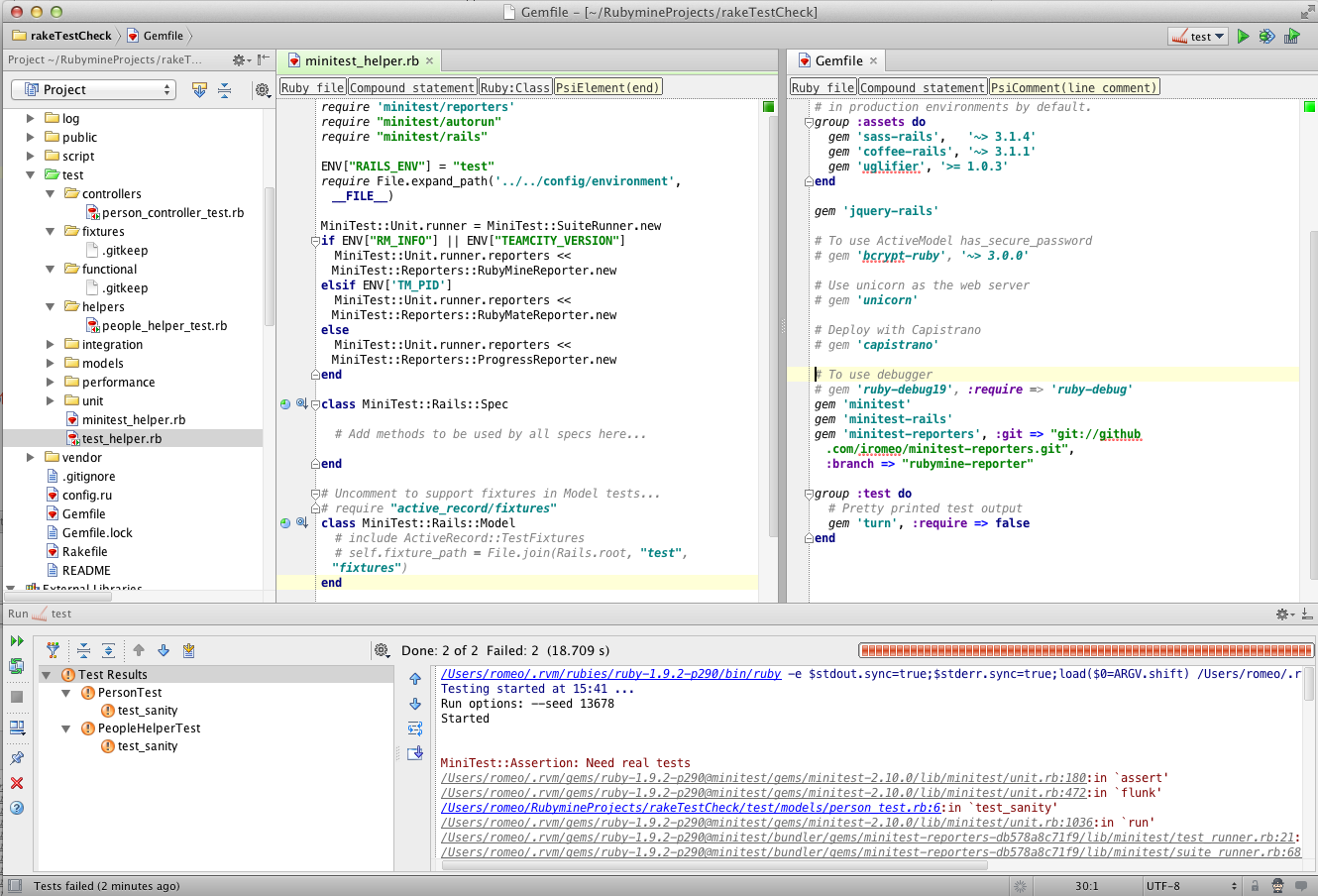Go to previous failed test arrow in test toolbar
The width and height of the screenshot is (1318, 896).
pos(139,650)
